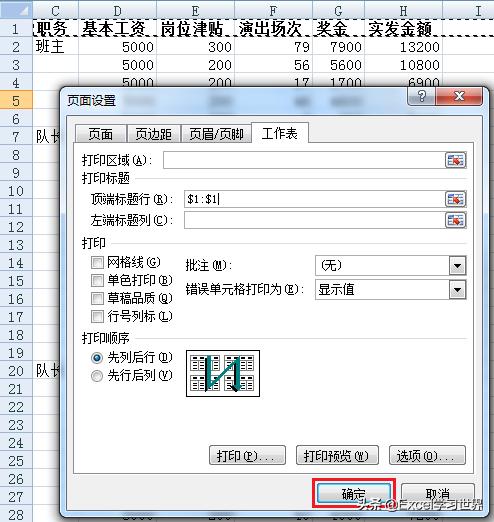Select row 26 header in the spreadsheet

[x=16, y=479]
